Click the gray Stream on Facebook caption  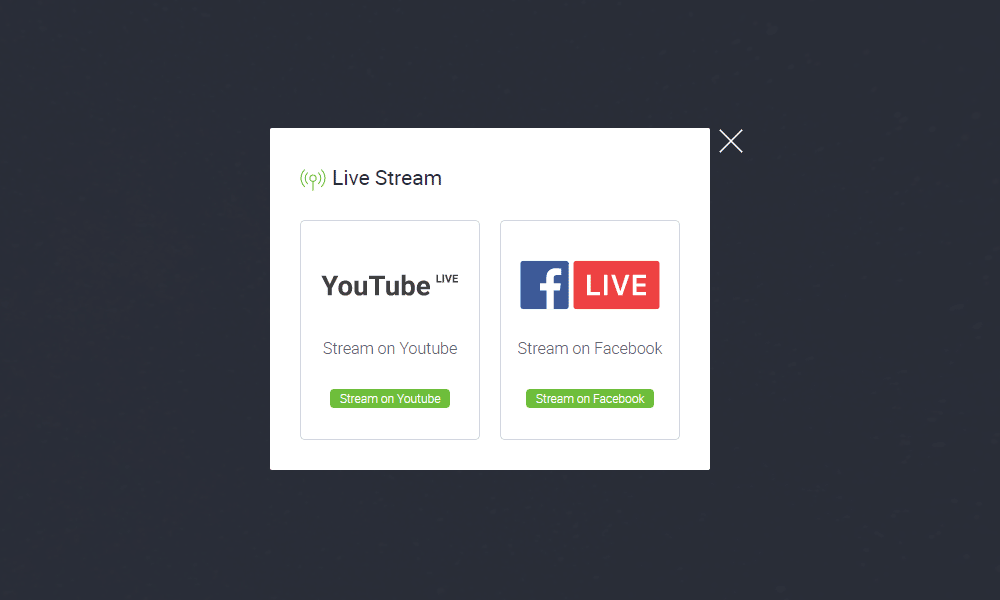[x=590, y=348]
